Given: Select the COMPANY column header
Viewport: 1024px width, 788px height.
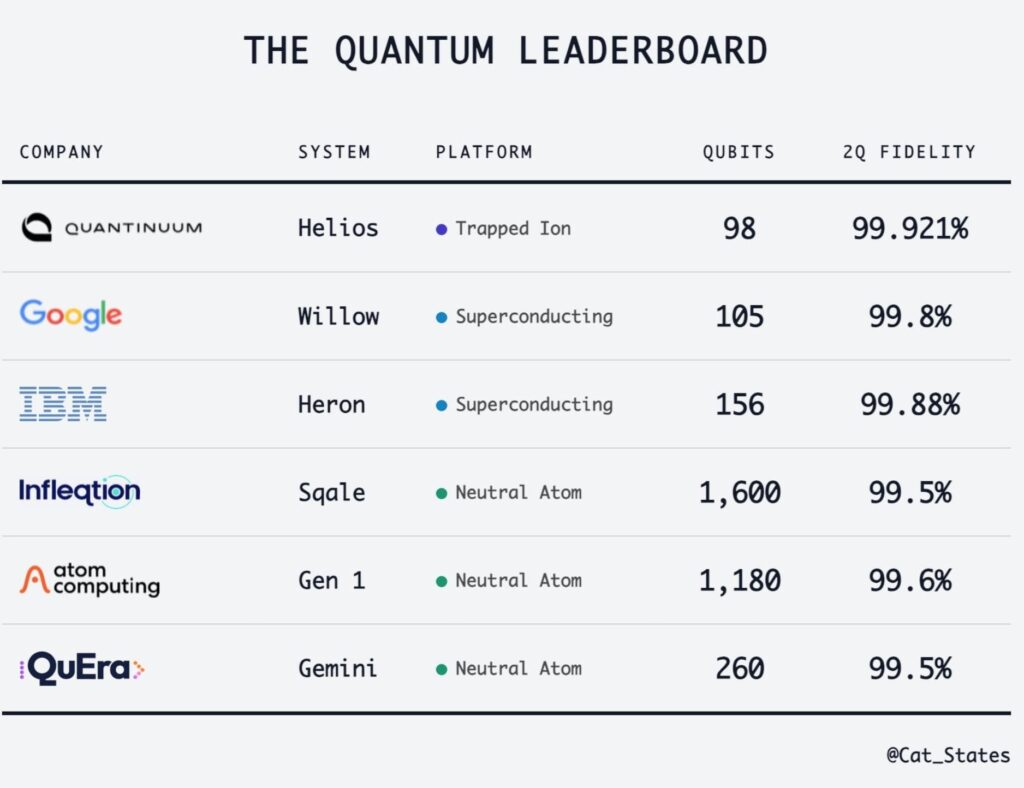Looking at the screenshot, I should click(61, 152).
